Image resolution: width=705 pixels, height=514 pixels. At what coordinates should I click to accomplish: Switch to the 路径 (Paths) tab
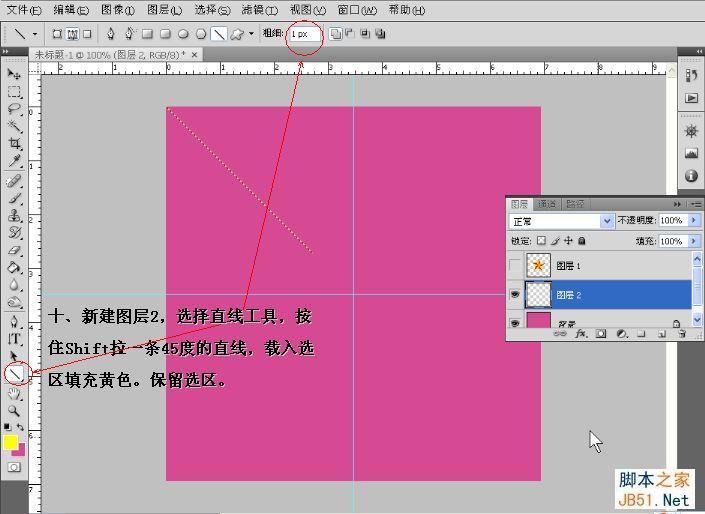pos(575,204)
